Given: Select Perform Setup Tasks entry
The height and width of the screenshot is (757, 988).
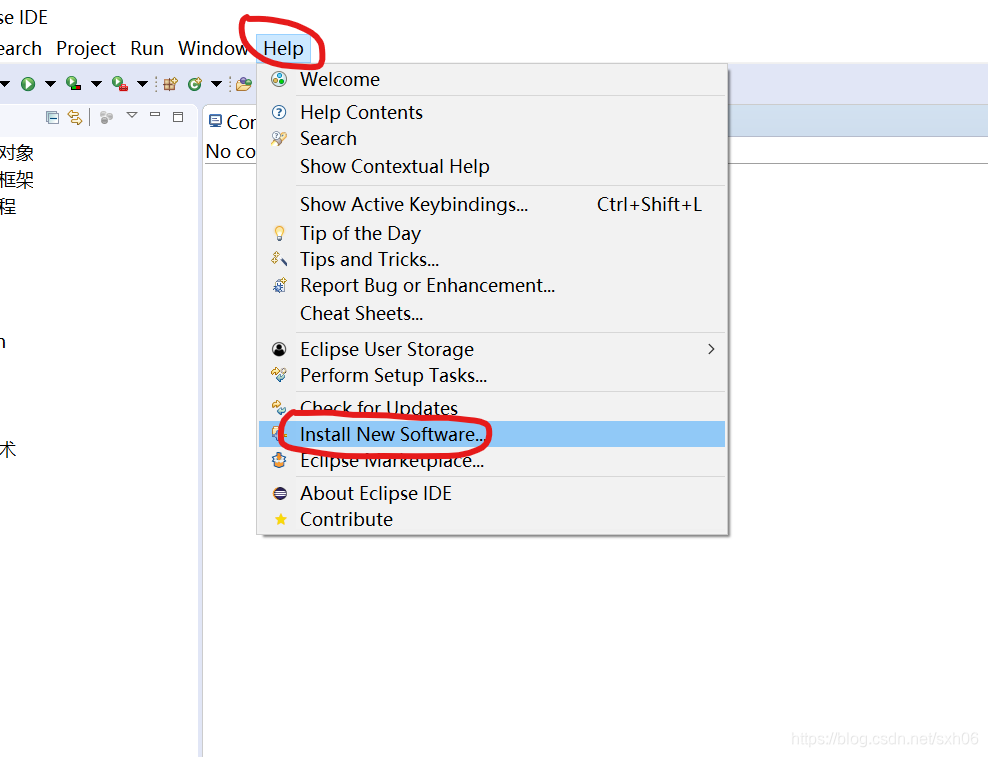Looking at the screenshot, I should coord(492,376).
